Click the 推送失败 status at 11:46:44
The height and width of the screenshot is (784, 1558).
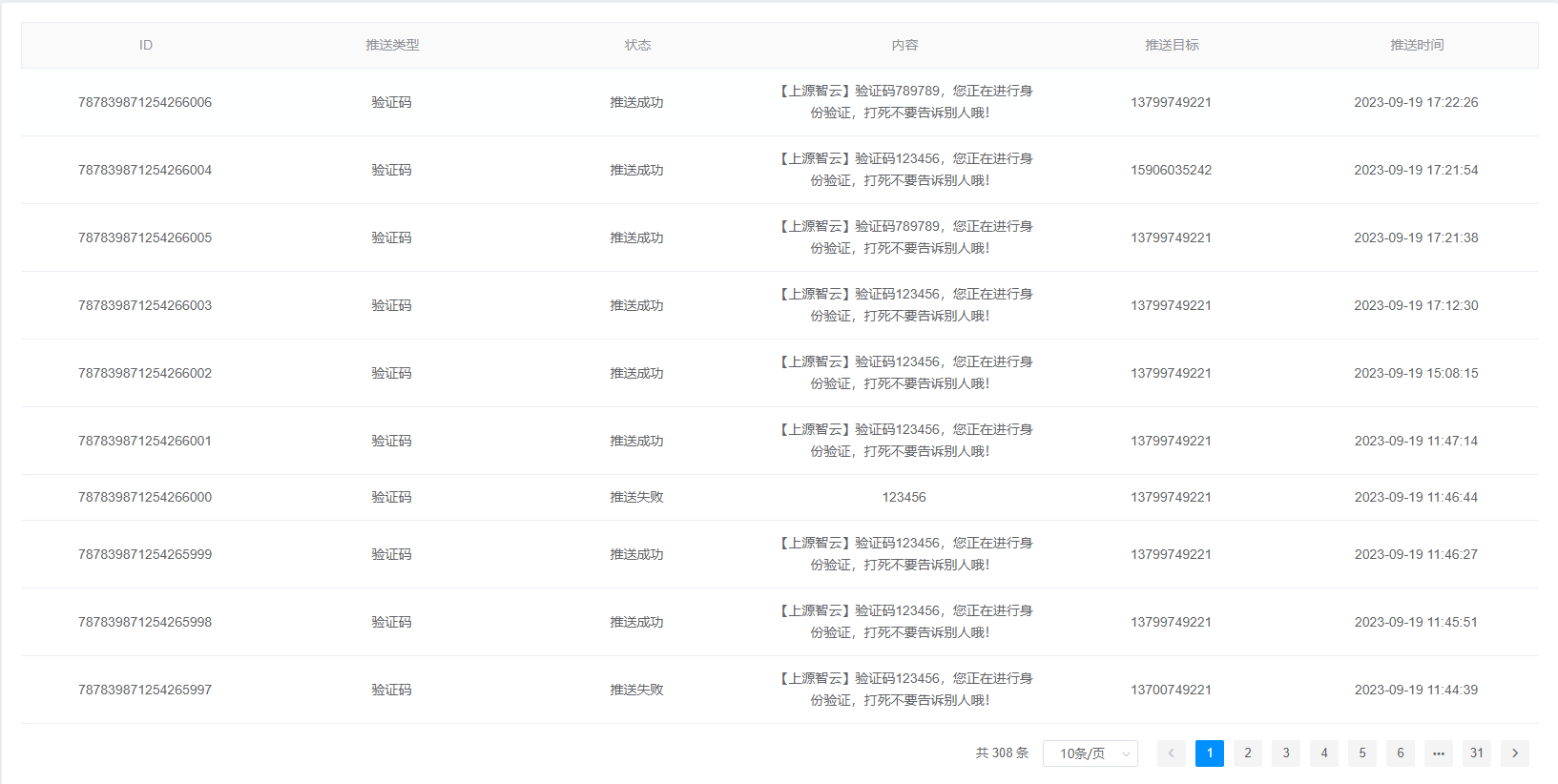[636, 497]
